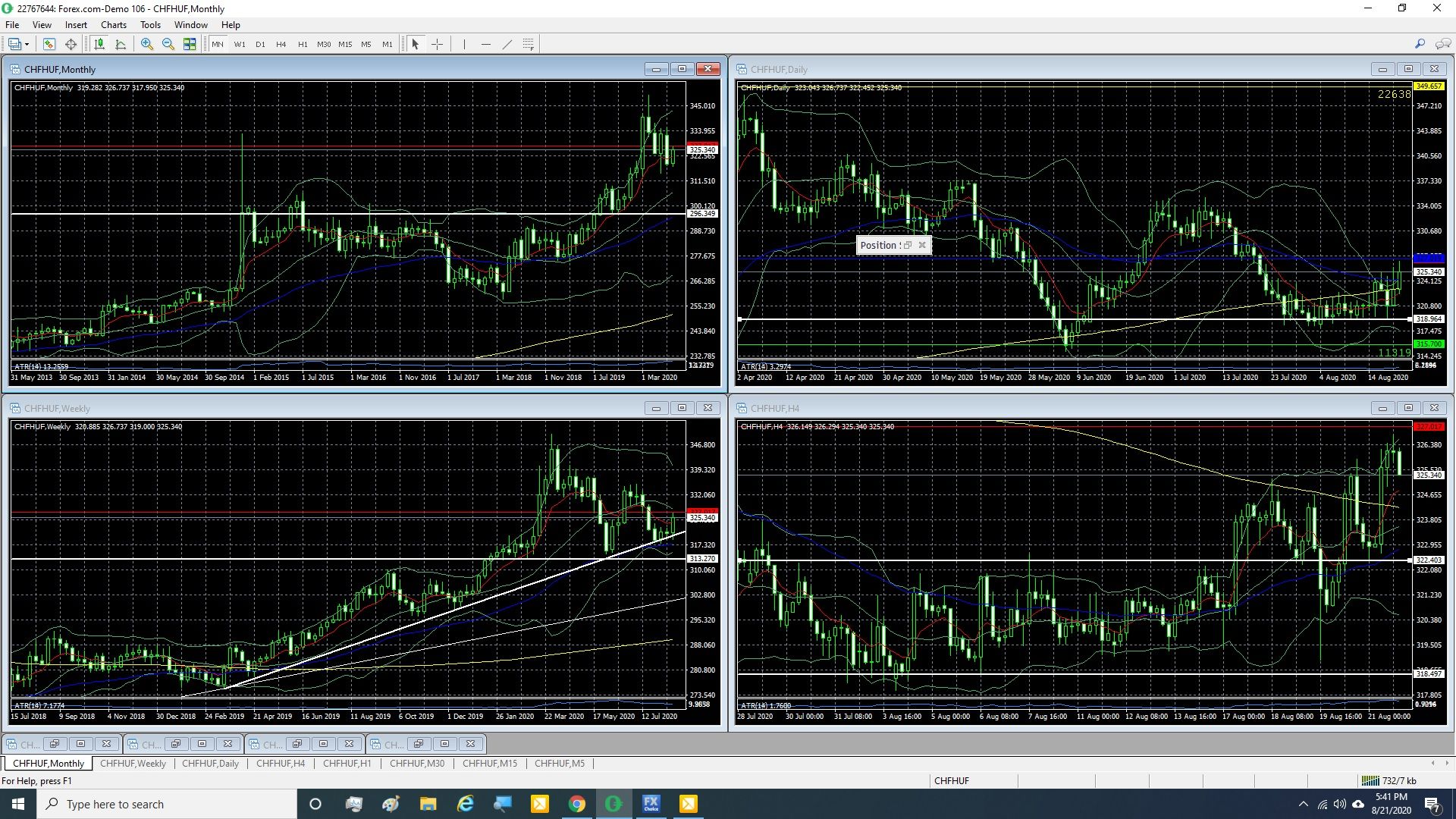Open the Window menu
Screen dimensions: 1456x819
(x=191, y=25)
